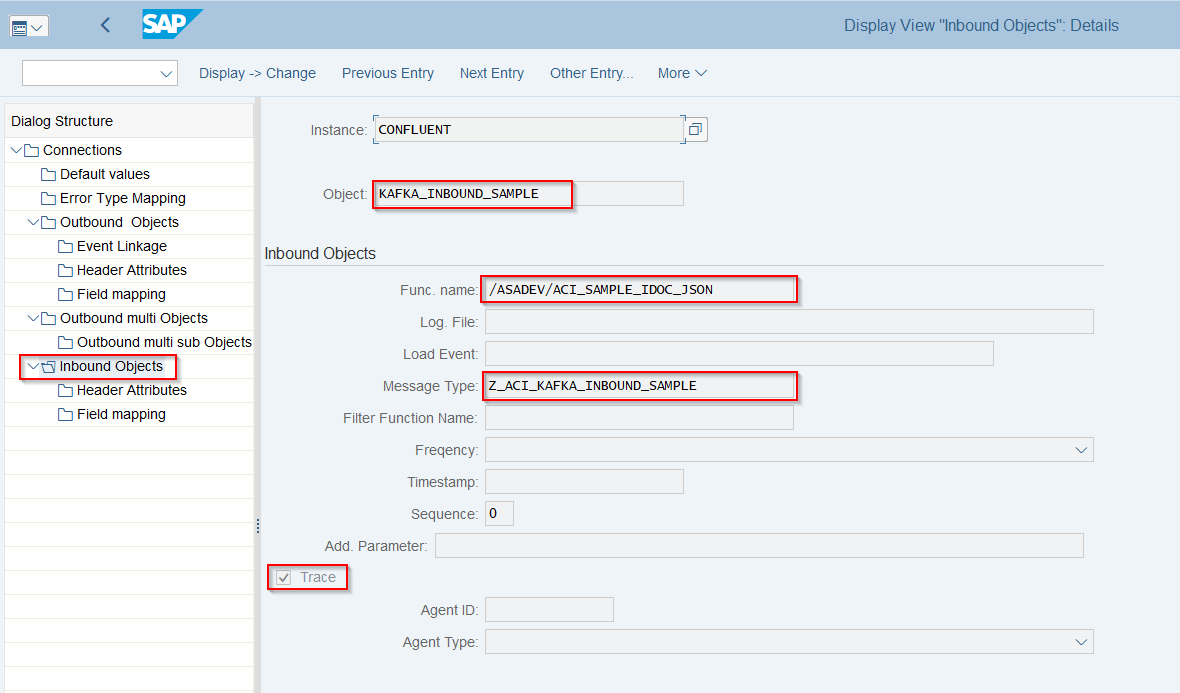
Task: Click the Sequence field
Action: coord(500,514)
